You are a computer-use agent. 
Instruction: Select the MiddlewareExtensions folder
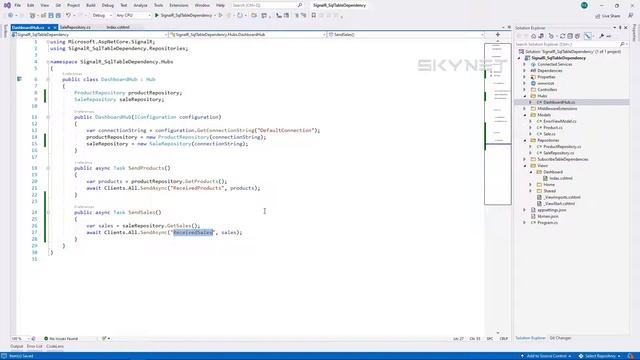click(x=557, y=109)
